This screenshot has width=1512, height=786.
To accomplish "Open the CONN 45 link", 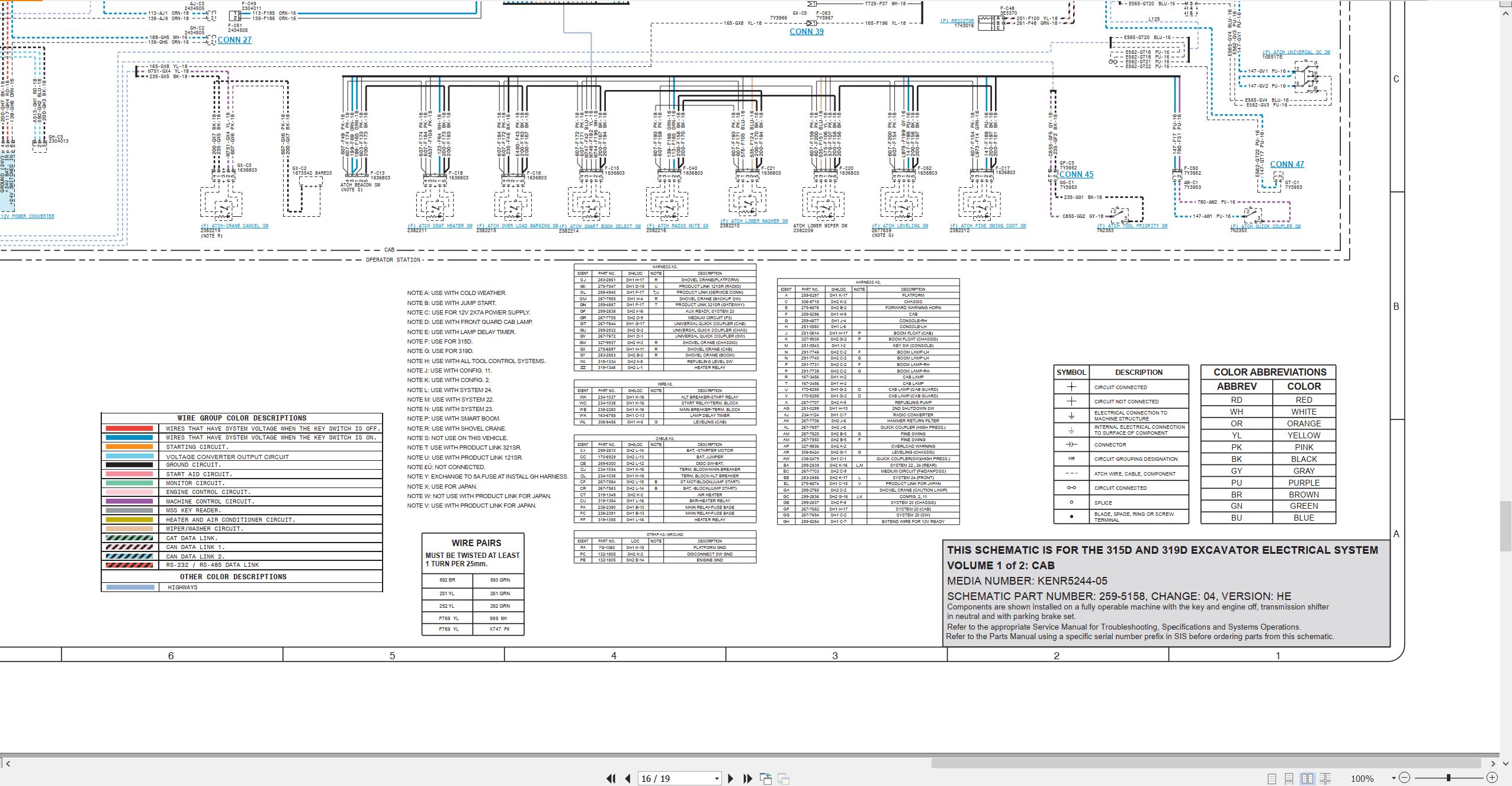I will click(1076, 174).
